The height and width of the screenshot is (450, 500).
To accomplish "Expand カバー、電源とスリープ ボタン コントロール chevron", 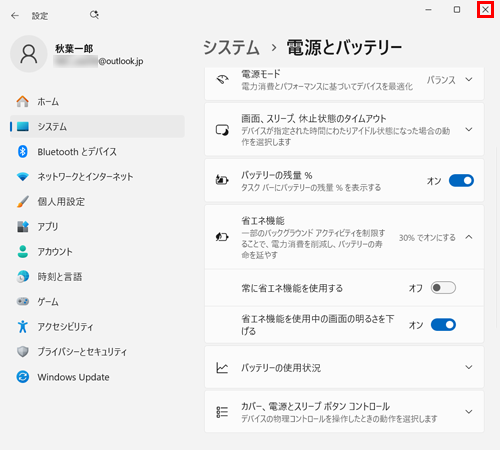I will point(469,412).
